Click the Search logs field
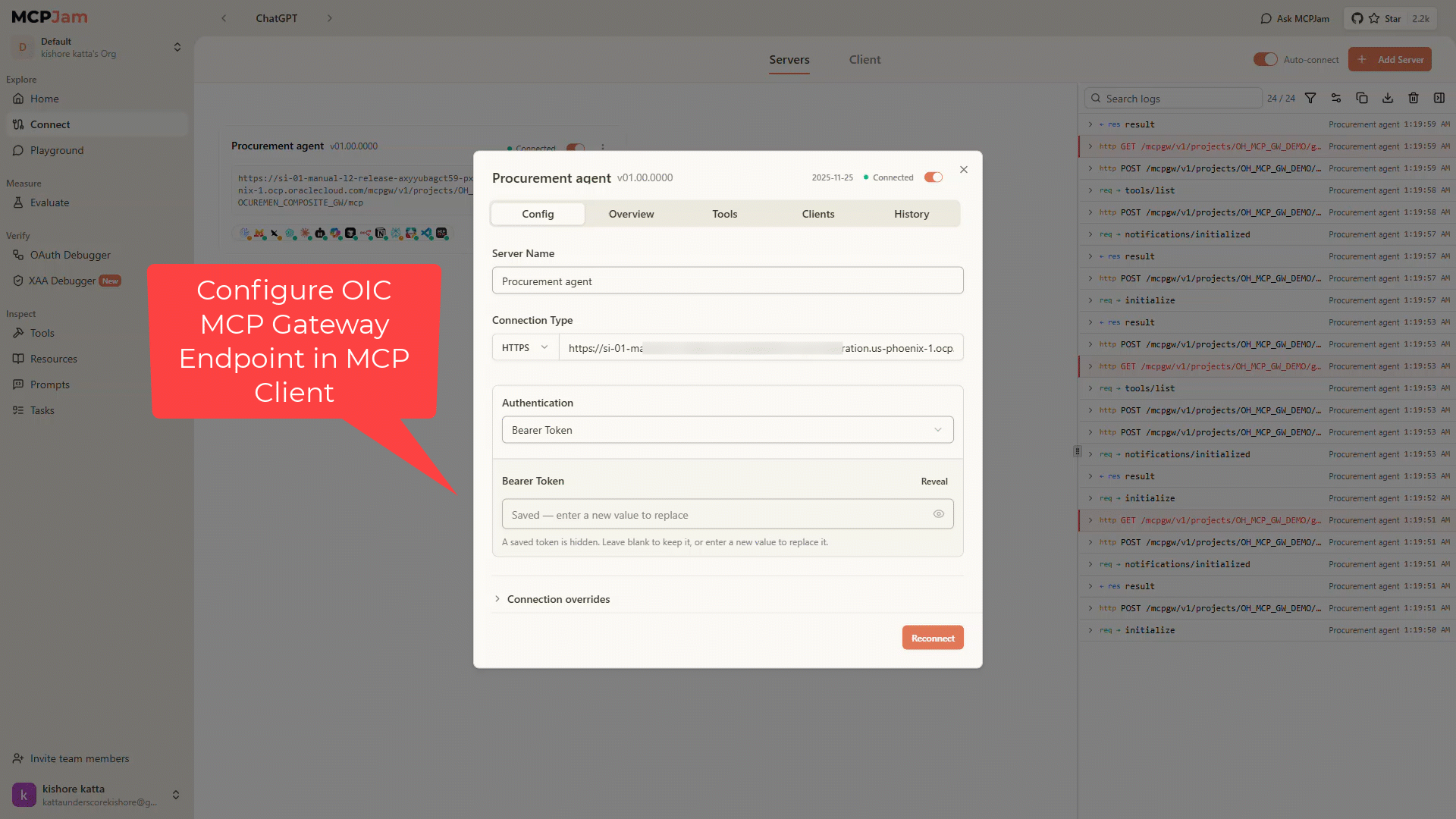Viewport: 1456px width, 819px height. (x=1173, y=99)
